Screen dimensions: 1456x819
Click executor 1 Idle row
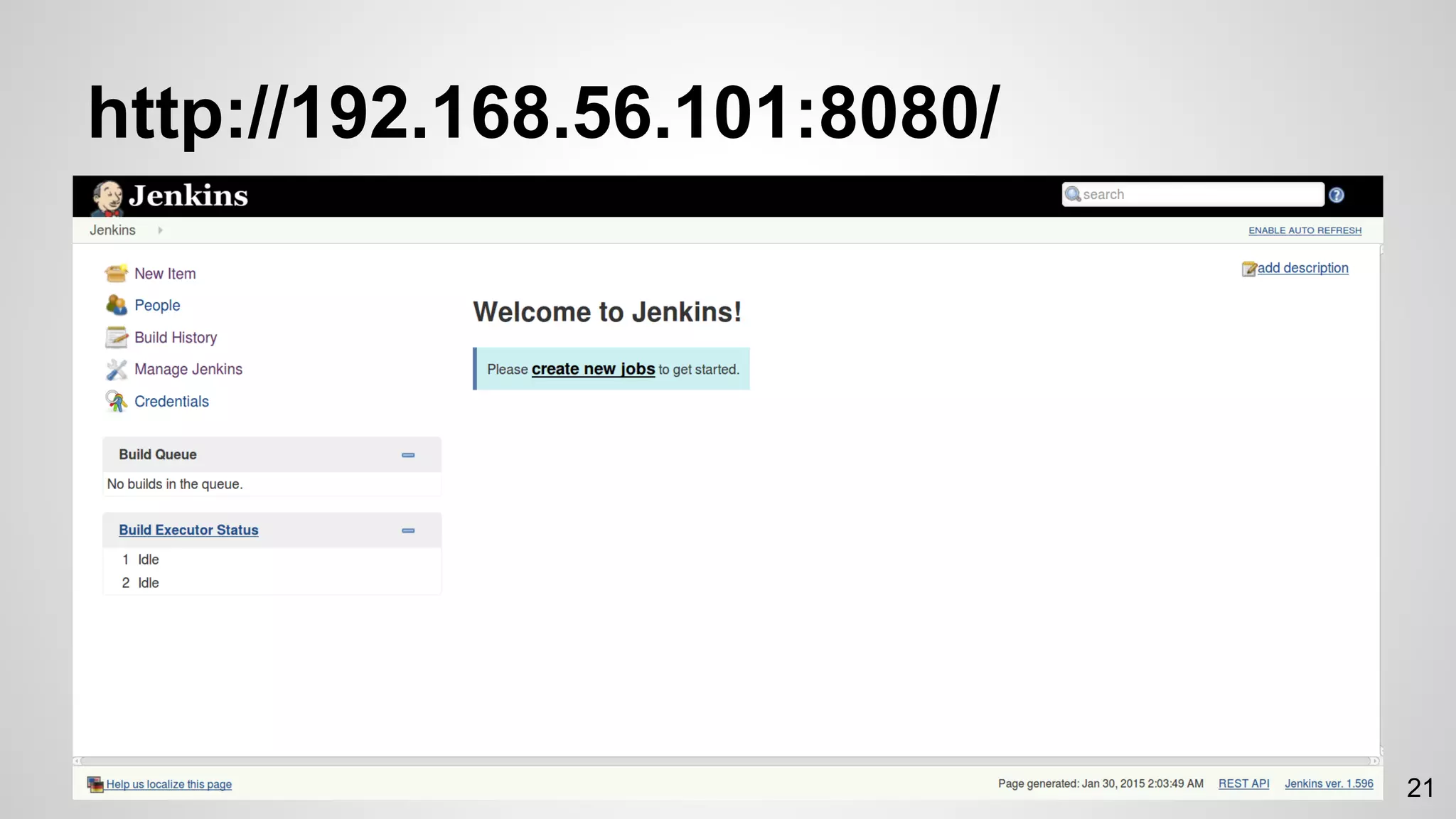272,560
